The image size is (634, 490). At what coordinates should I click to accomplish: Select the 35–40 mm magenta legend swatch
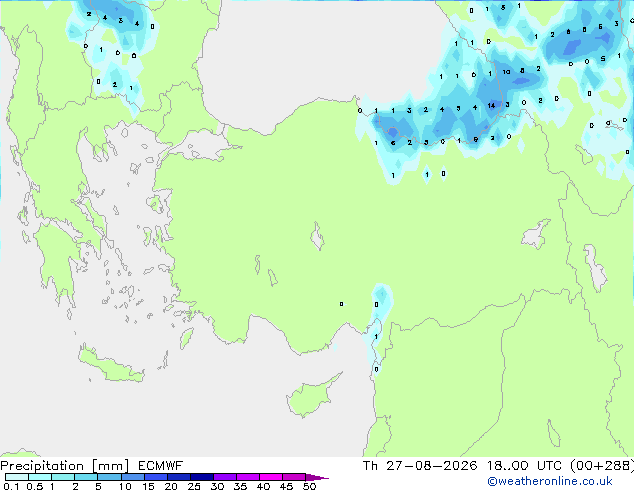point(247,477)
